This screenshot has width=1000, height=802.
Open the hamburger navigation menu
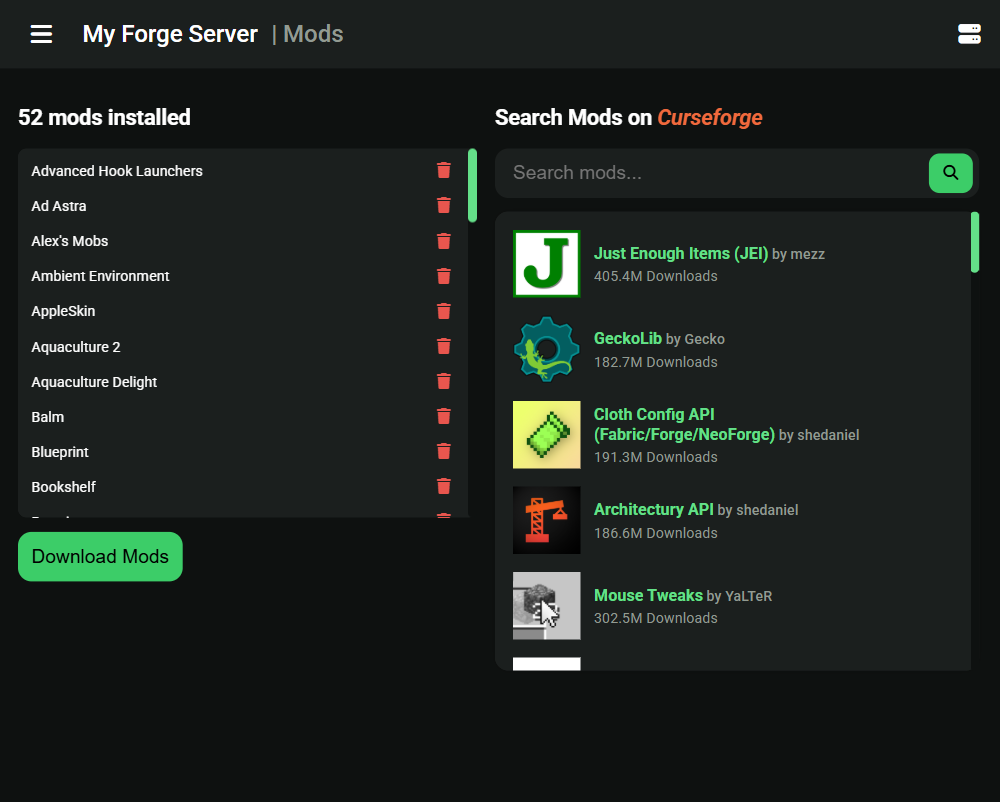coord(41,34)
